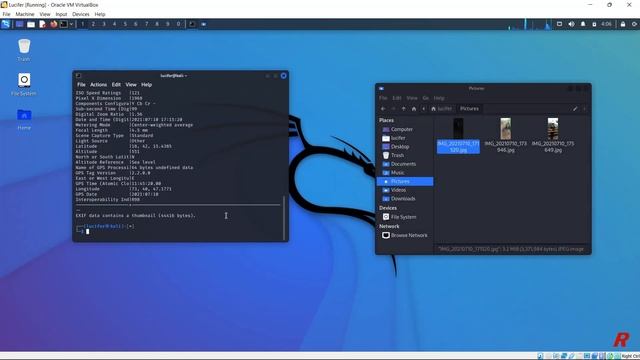Open the terminal emulator panel launcher
This screenshot has width=640, height=360.
coord(64,24)
